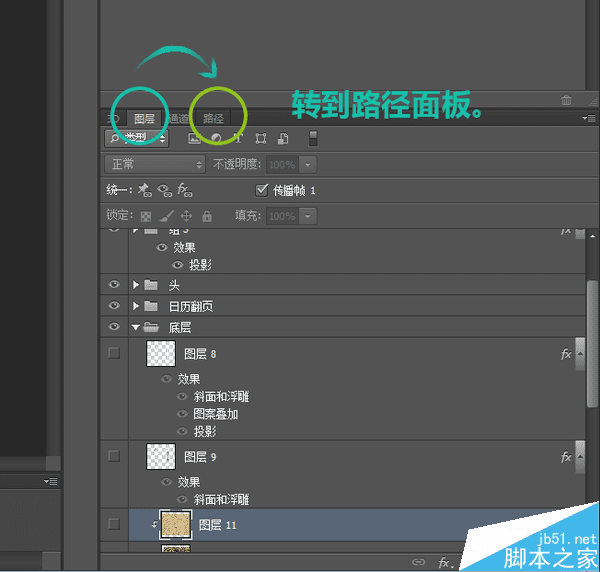Lock transparent pixels icon
The width and height of the screenshot is (600, 572).
(146, 217)
